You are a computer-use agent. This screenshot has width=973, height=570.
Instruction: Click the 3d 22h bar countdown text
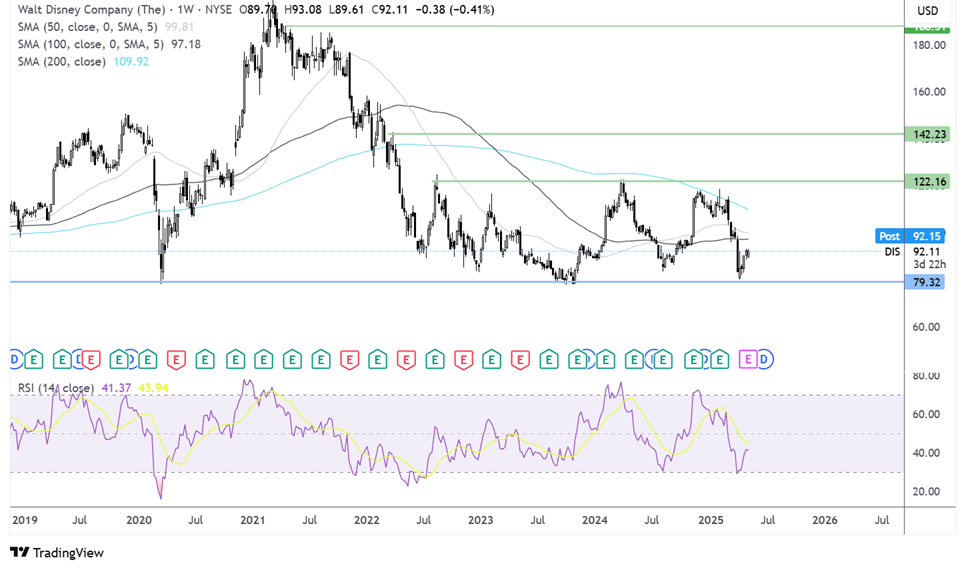pos(929,264)
